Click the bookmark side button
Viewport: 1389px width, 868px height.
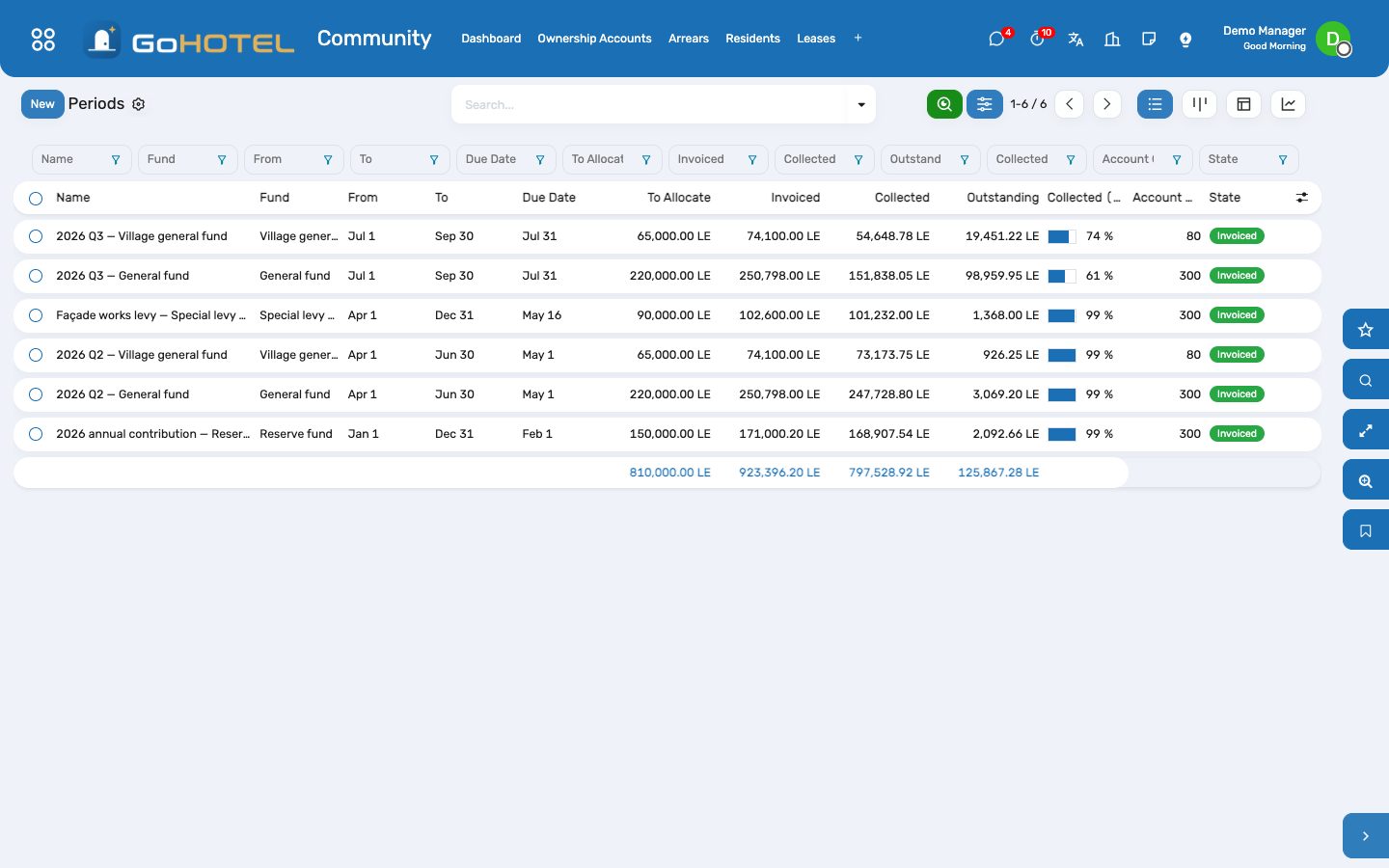(1366, 530)
